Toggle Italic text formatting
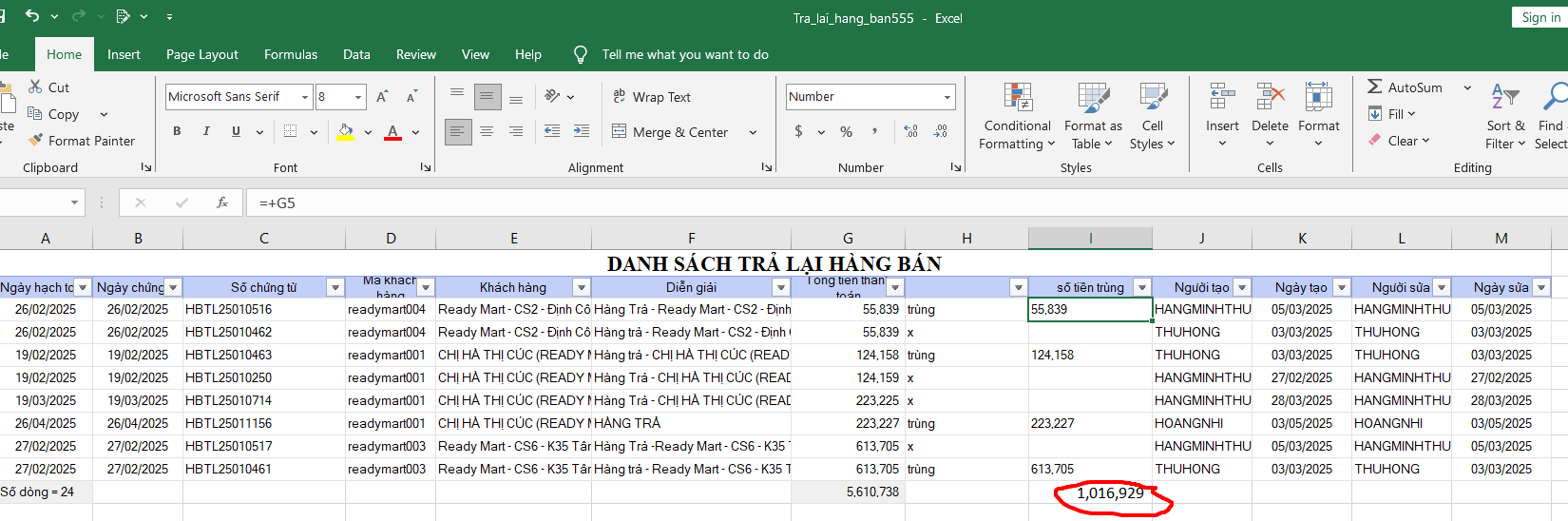The image size is (1568, 521). [206, 131]
